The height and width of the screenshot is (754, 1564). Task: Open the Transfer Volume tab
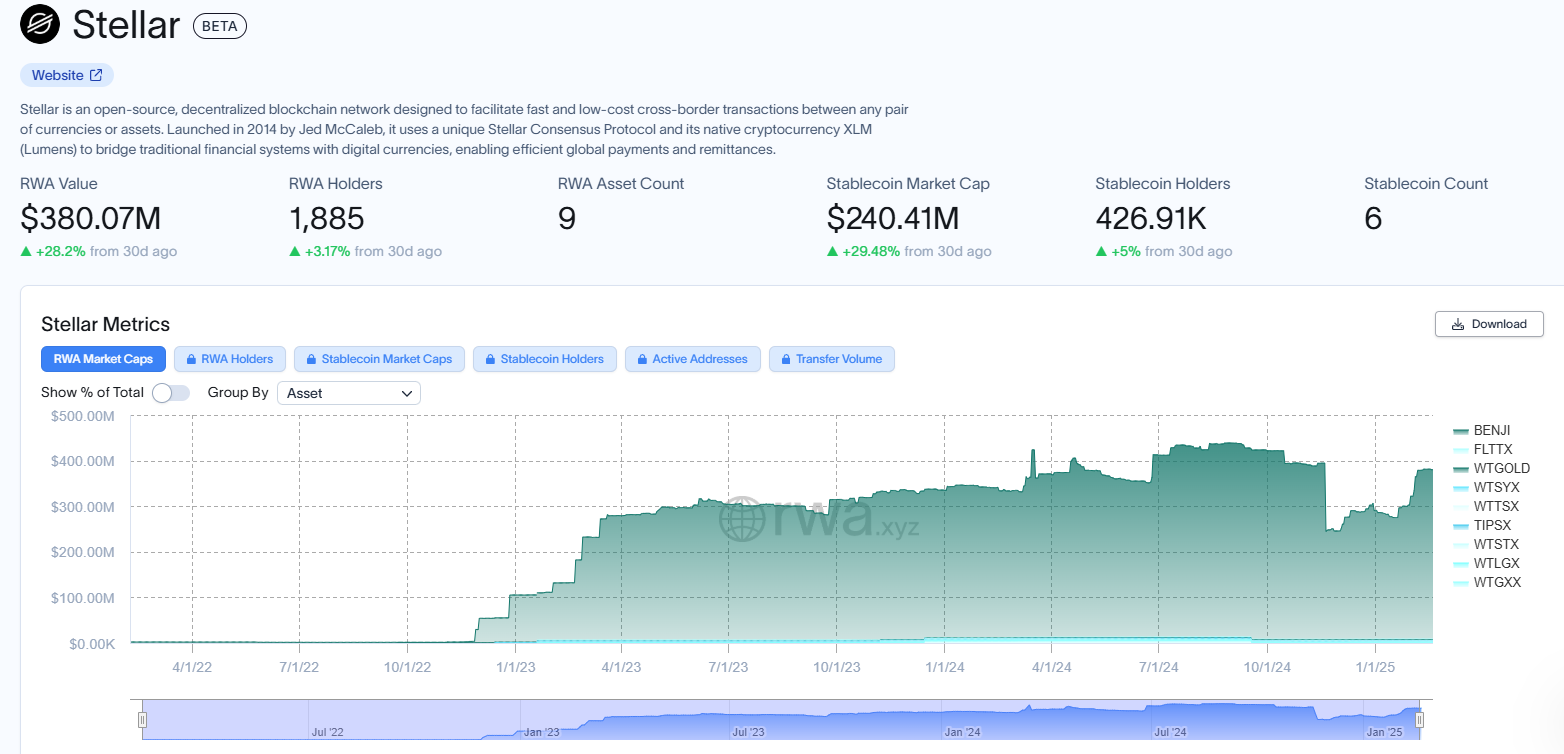tap(831, 359)
